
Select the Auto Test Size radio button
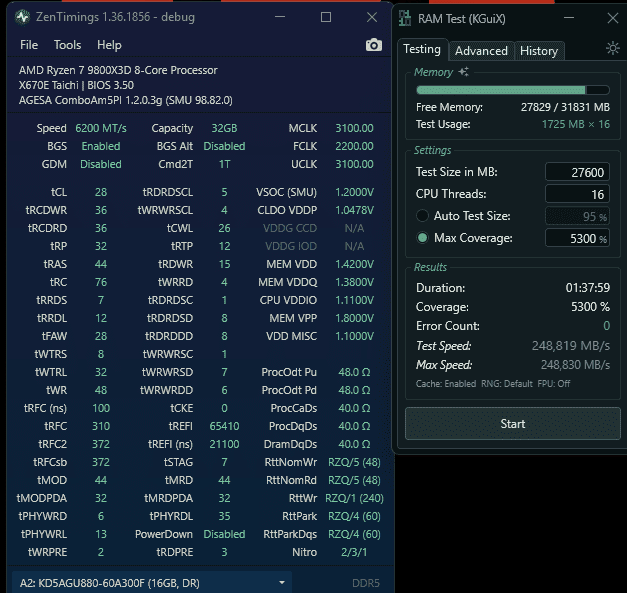pyautogui.click(x=422, y=216)
